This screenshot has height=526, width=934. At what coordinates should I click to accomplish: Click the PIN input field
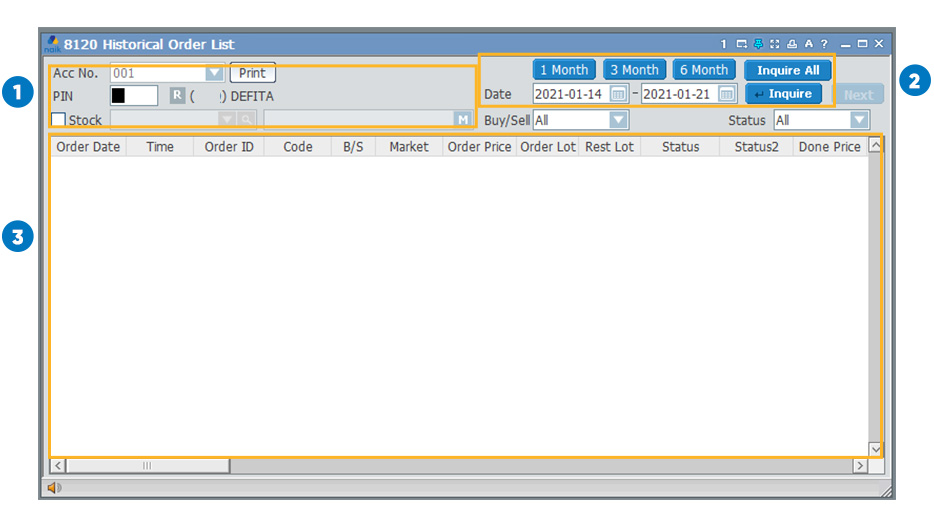(134, 96)
